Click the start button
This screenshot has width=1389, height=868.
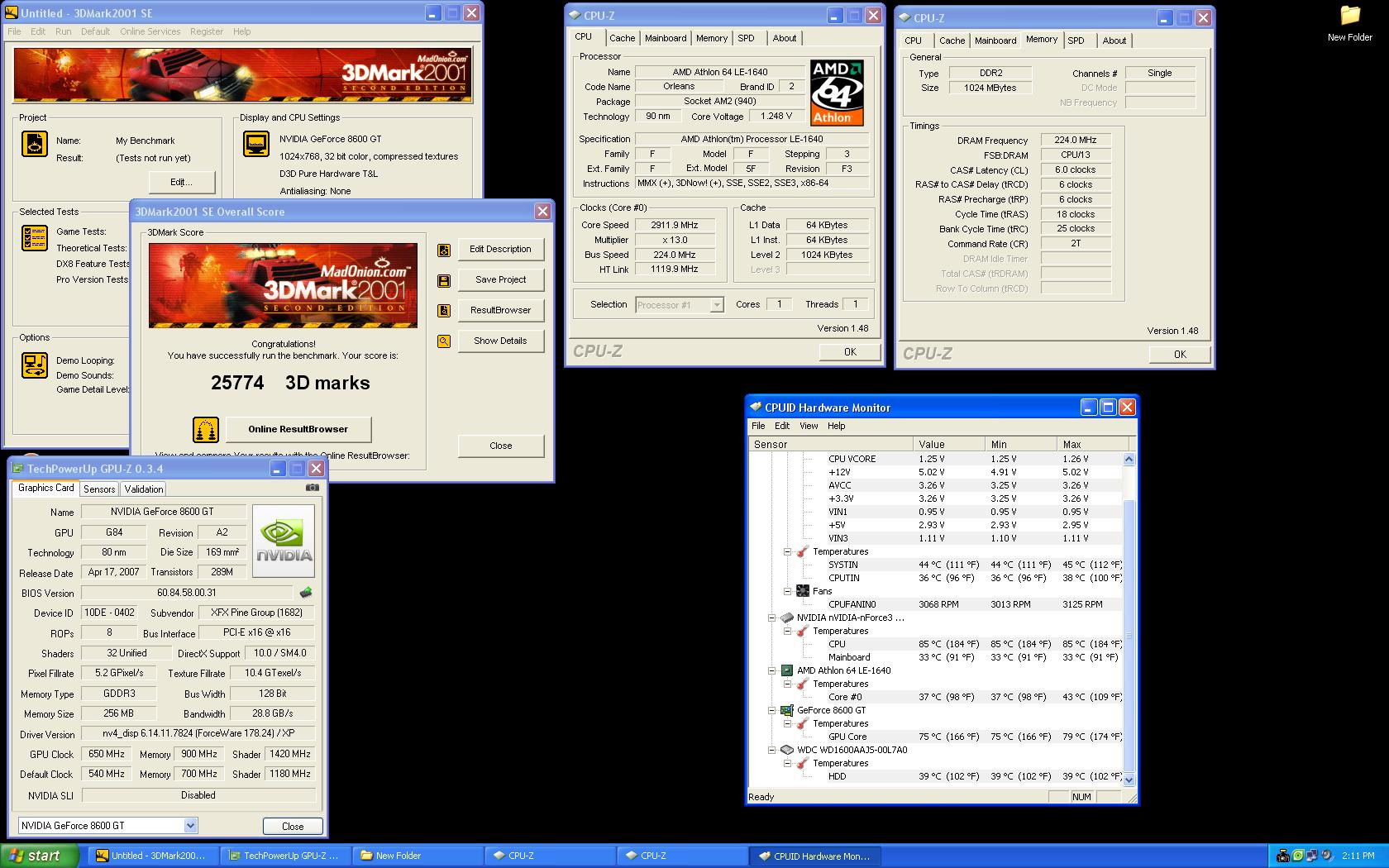coord(39,856)
